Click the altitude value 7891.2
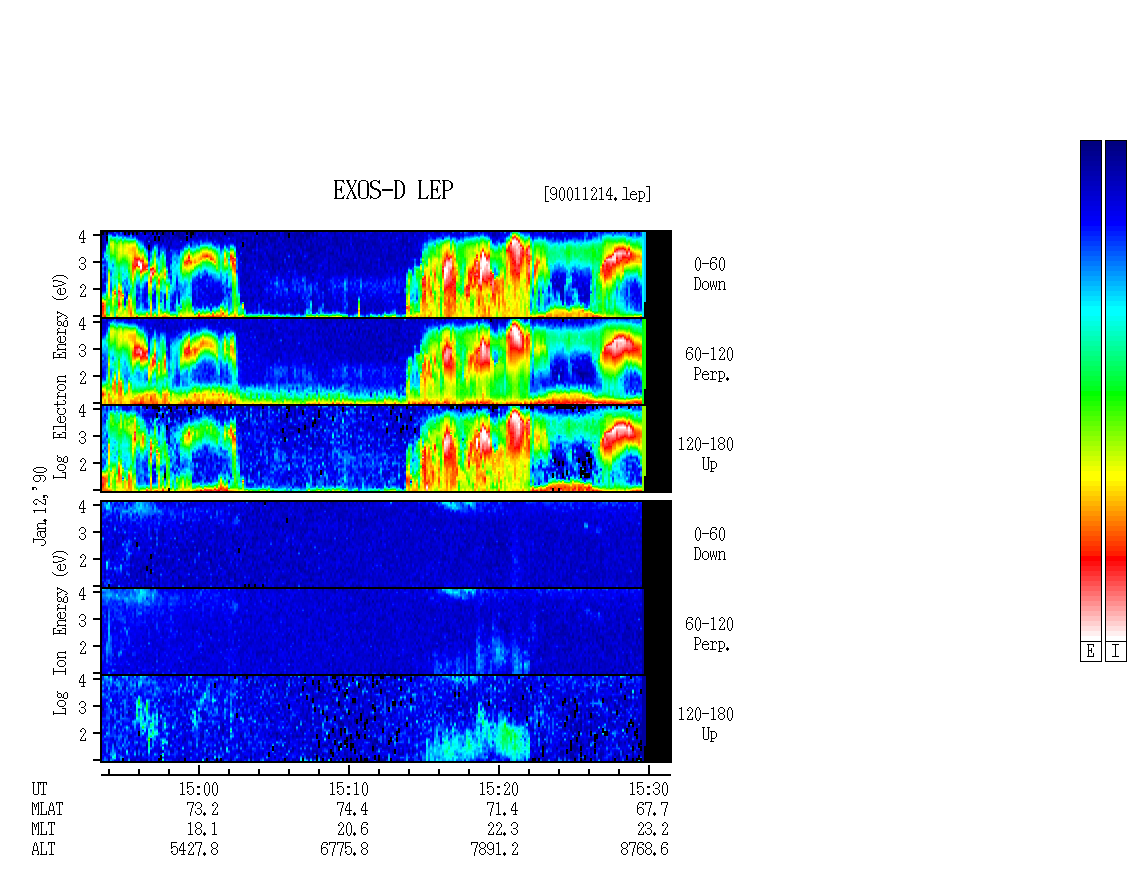Viewport: 1130px width, 875px height. click(494, 850)
